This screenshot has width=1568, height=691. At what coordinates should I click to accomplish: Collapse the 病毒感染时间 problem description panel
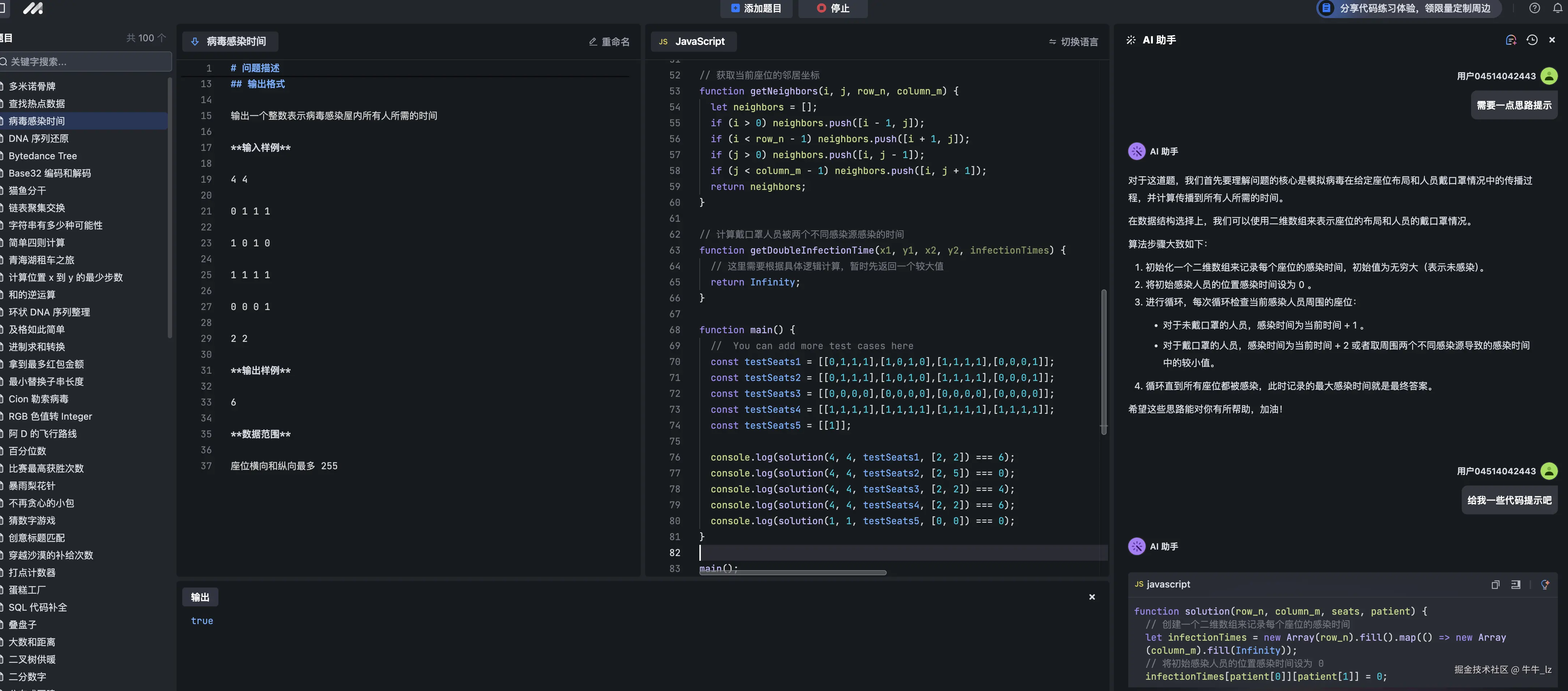coord(195,41)
